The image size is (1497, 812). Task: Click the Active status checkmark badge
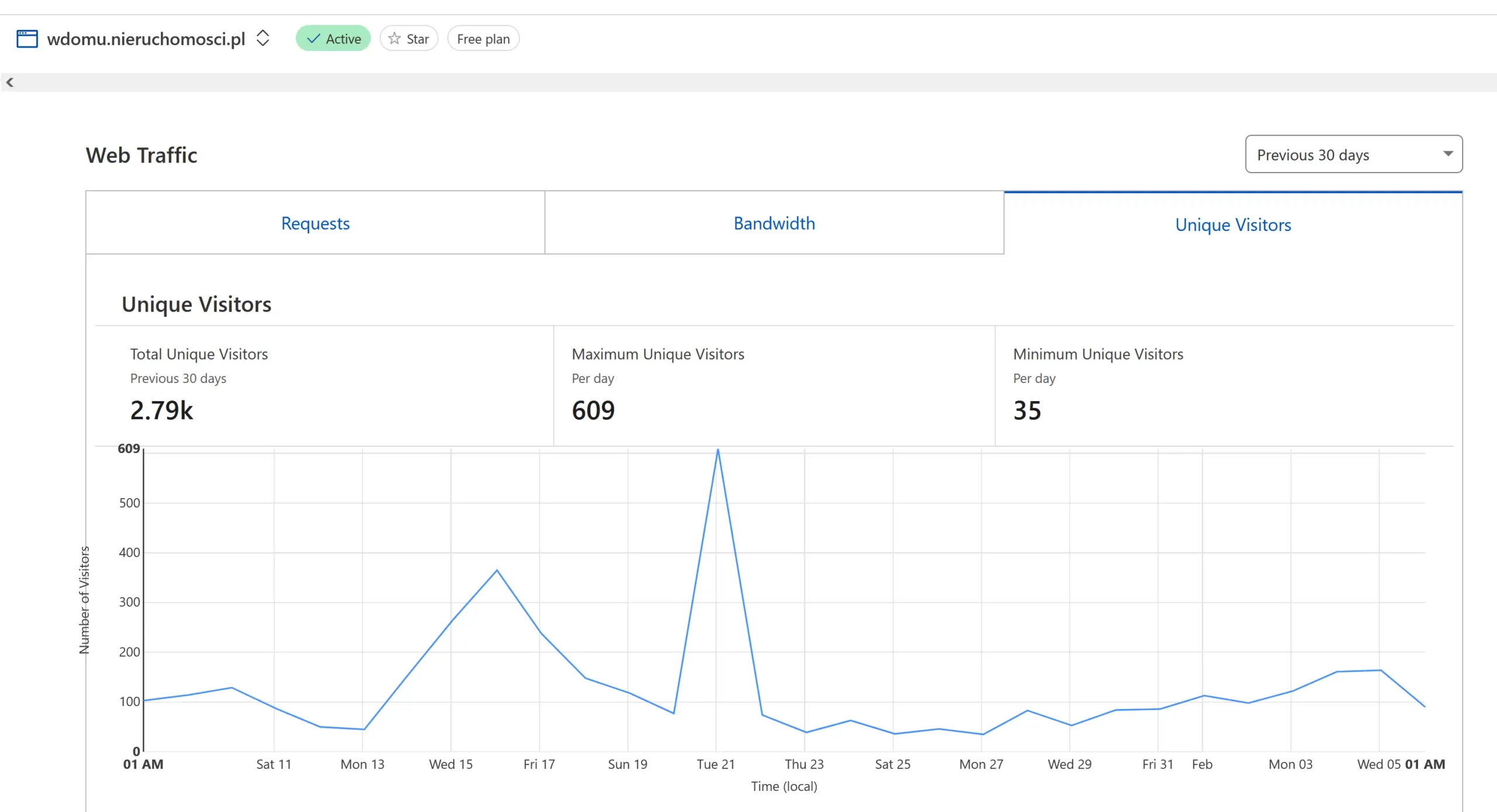(333, 39)
